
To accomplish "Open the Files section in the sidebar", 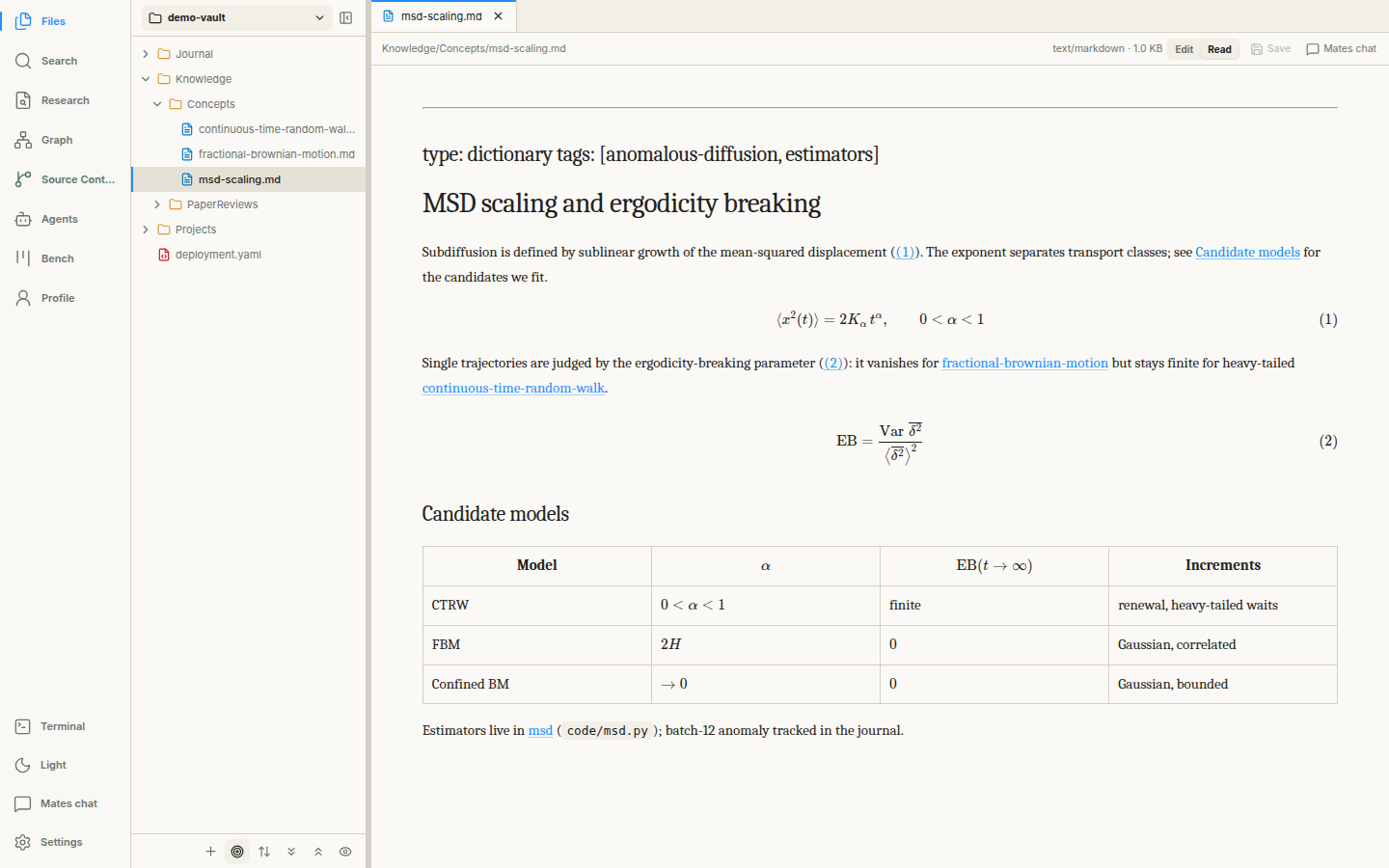I will click(x=65, y=21).
